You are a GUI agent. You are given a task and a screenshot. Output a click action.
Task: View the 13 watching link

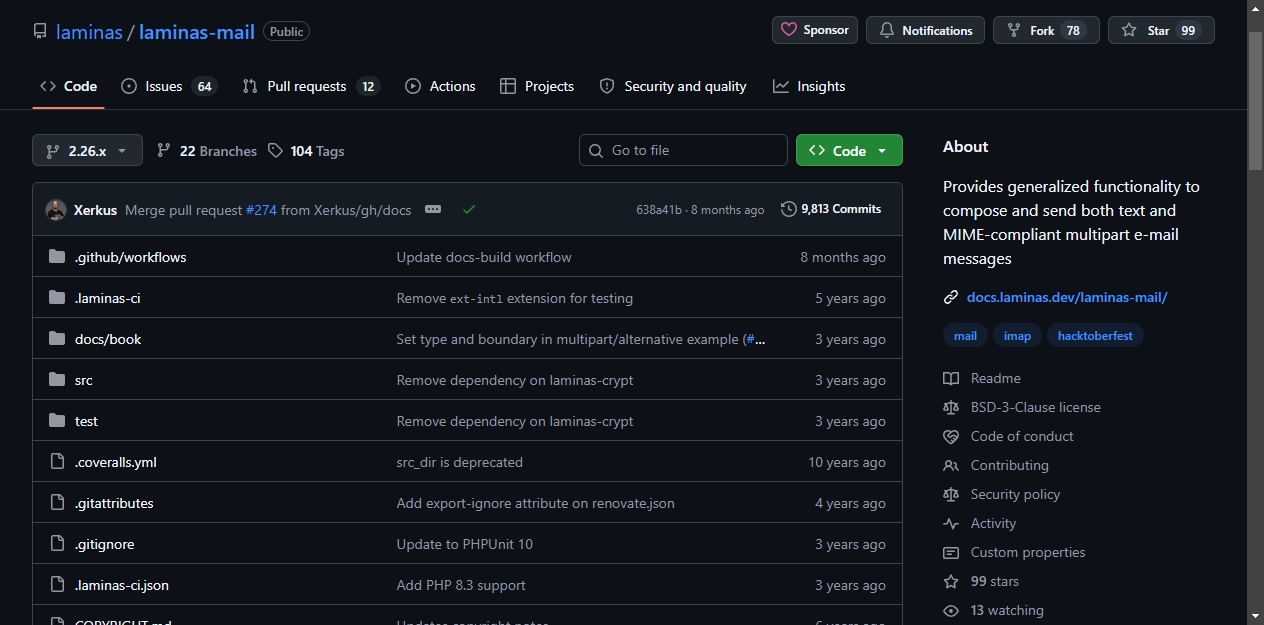point(993,610)
